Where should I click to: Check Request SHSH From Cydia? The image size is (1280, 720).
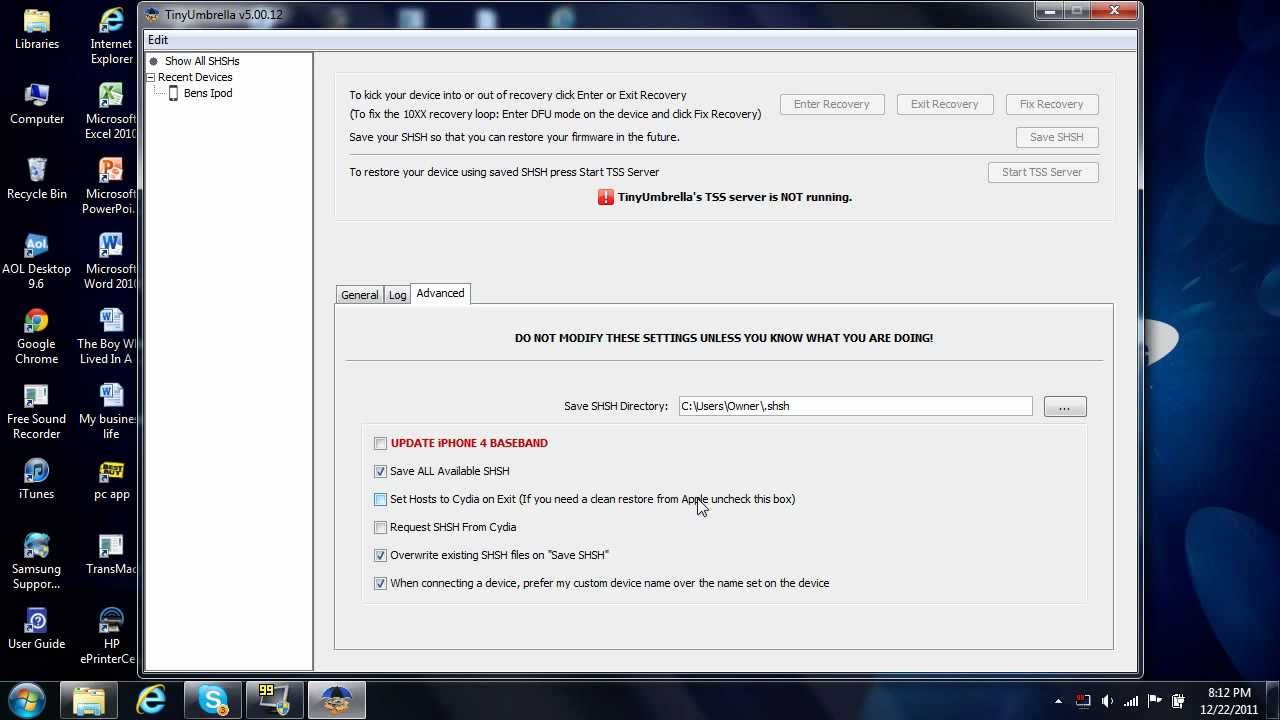click(x=380, y=527)
